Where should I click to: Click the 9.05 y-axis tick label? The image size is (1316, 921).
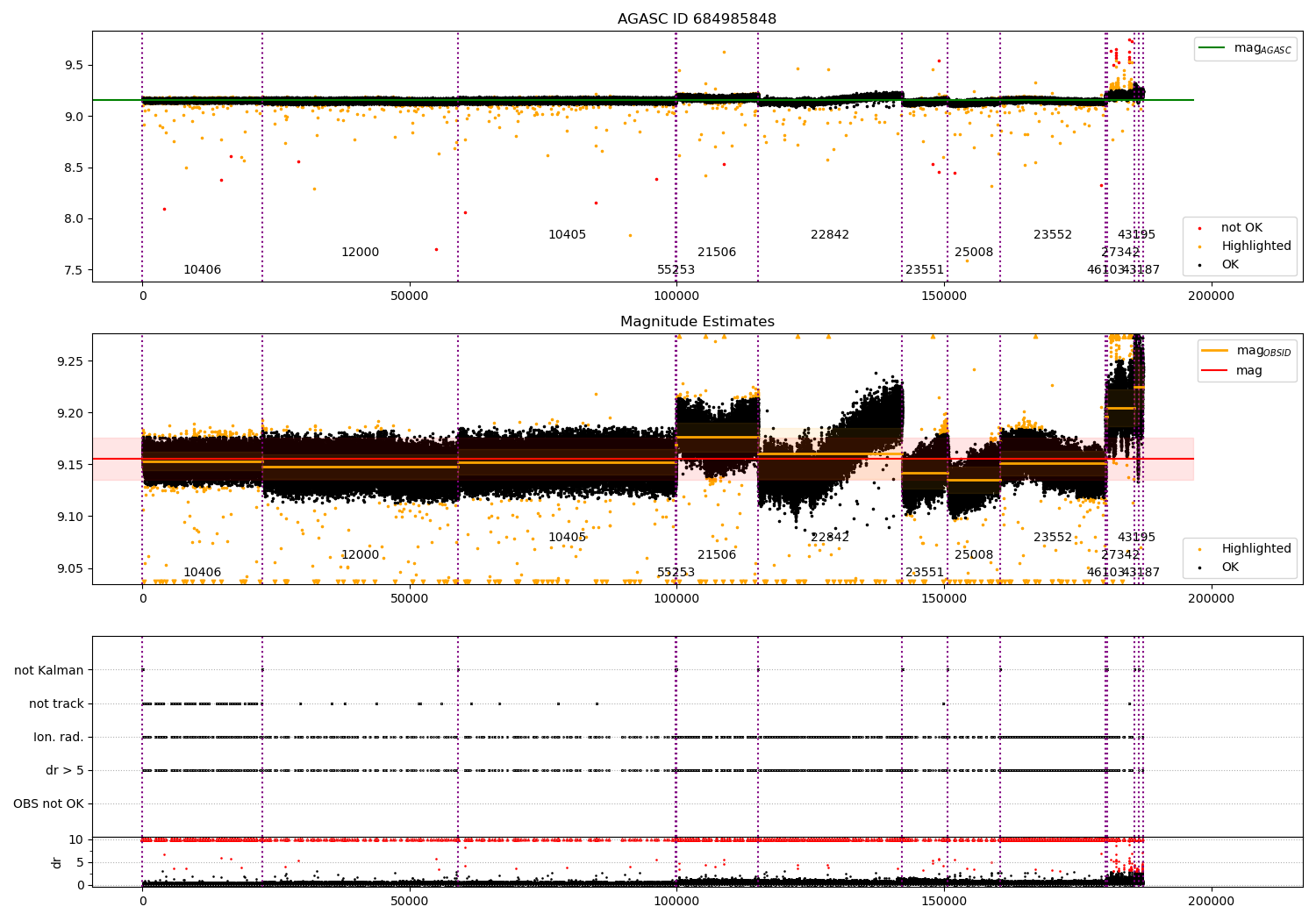tap(69, 568)
